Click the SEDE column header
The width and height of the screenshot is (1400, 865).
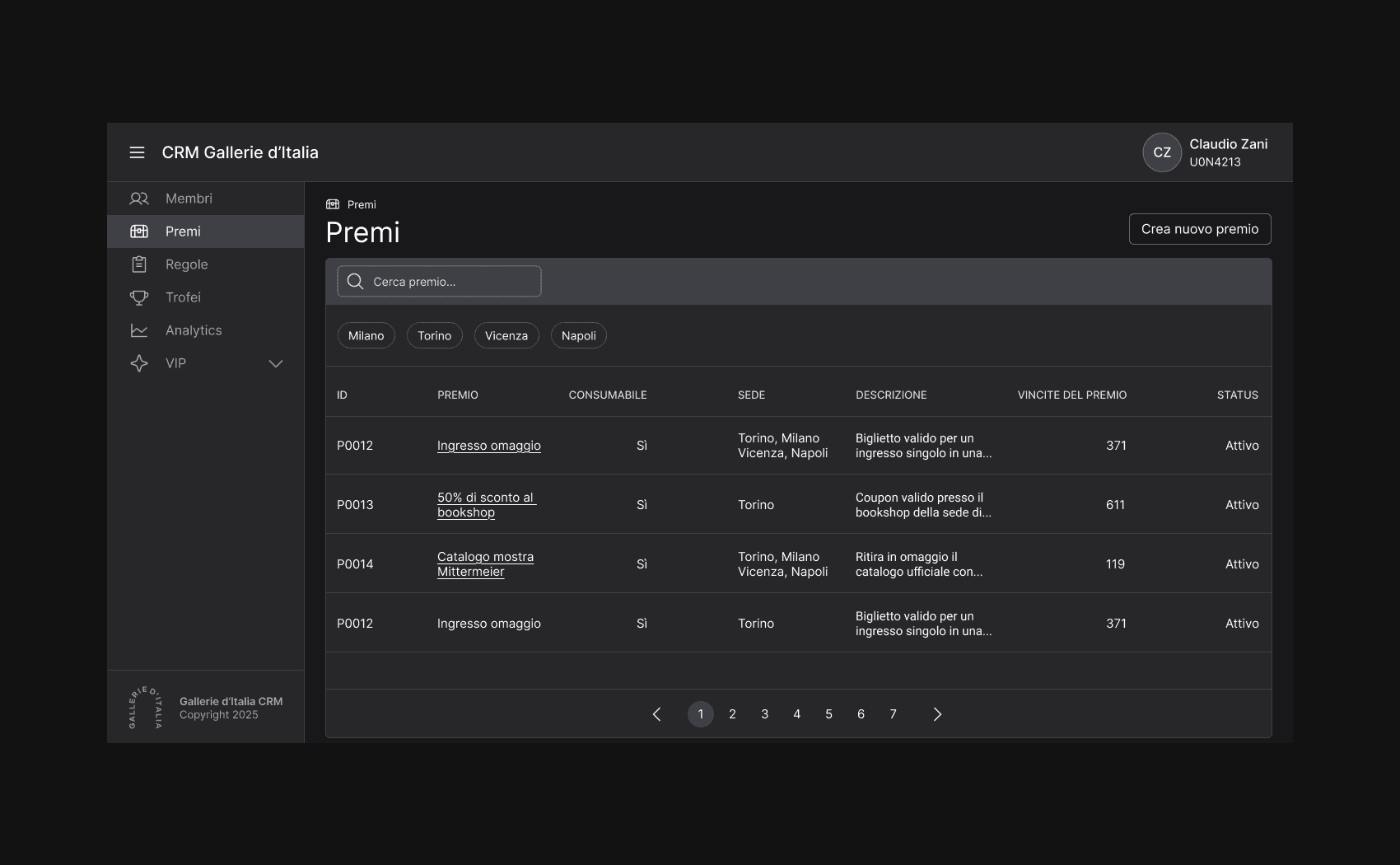point(752,395)
